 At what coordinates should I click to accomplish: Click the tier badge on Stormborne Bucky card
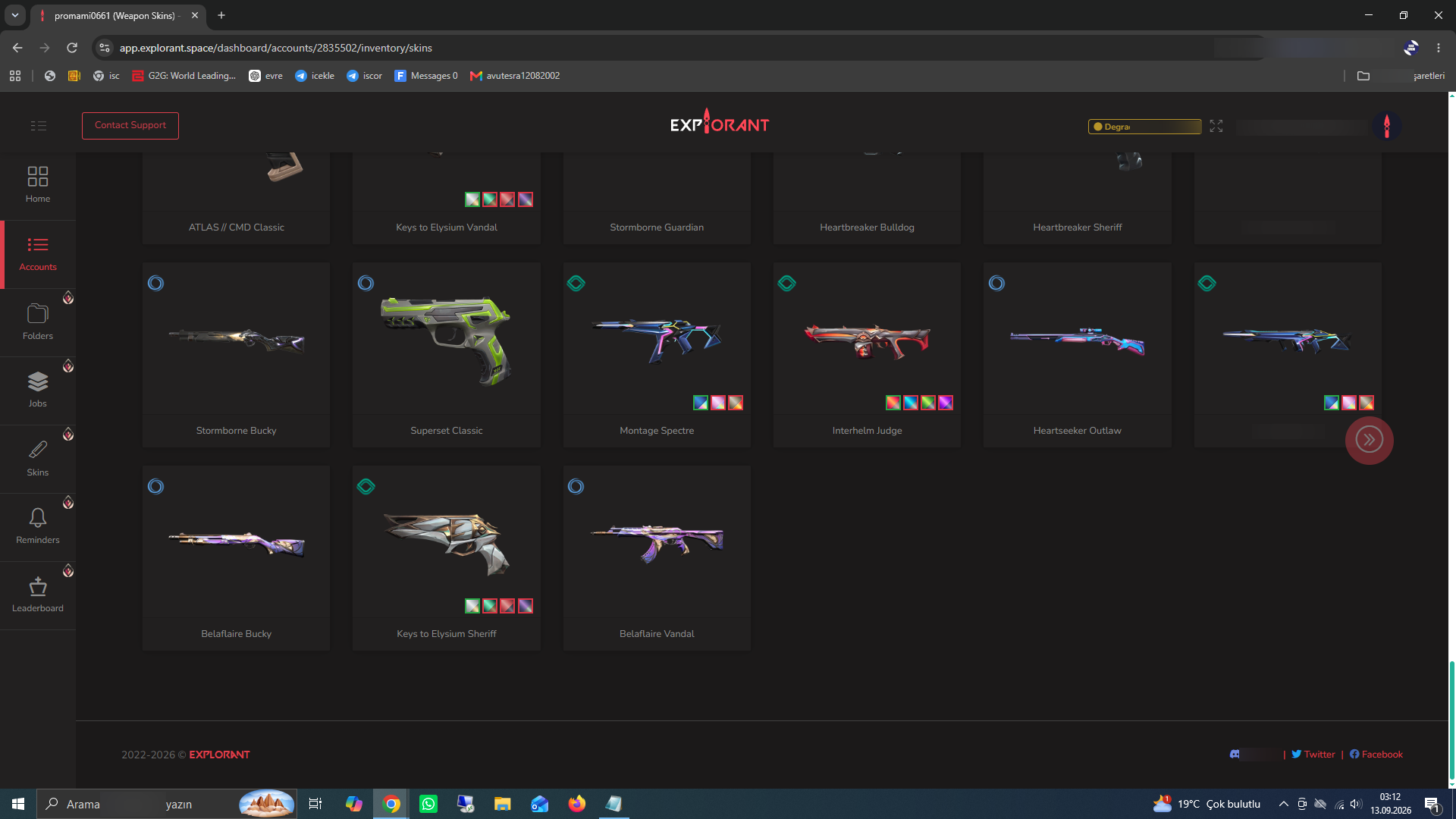(x=155, y=284)
